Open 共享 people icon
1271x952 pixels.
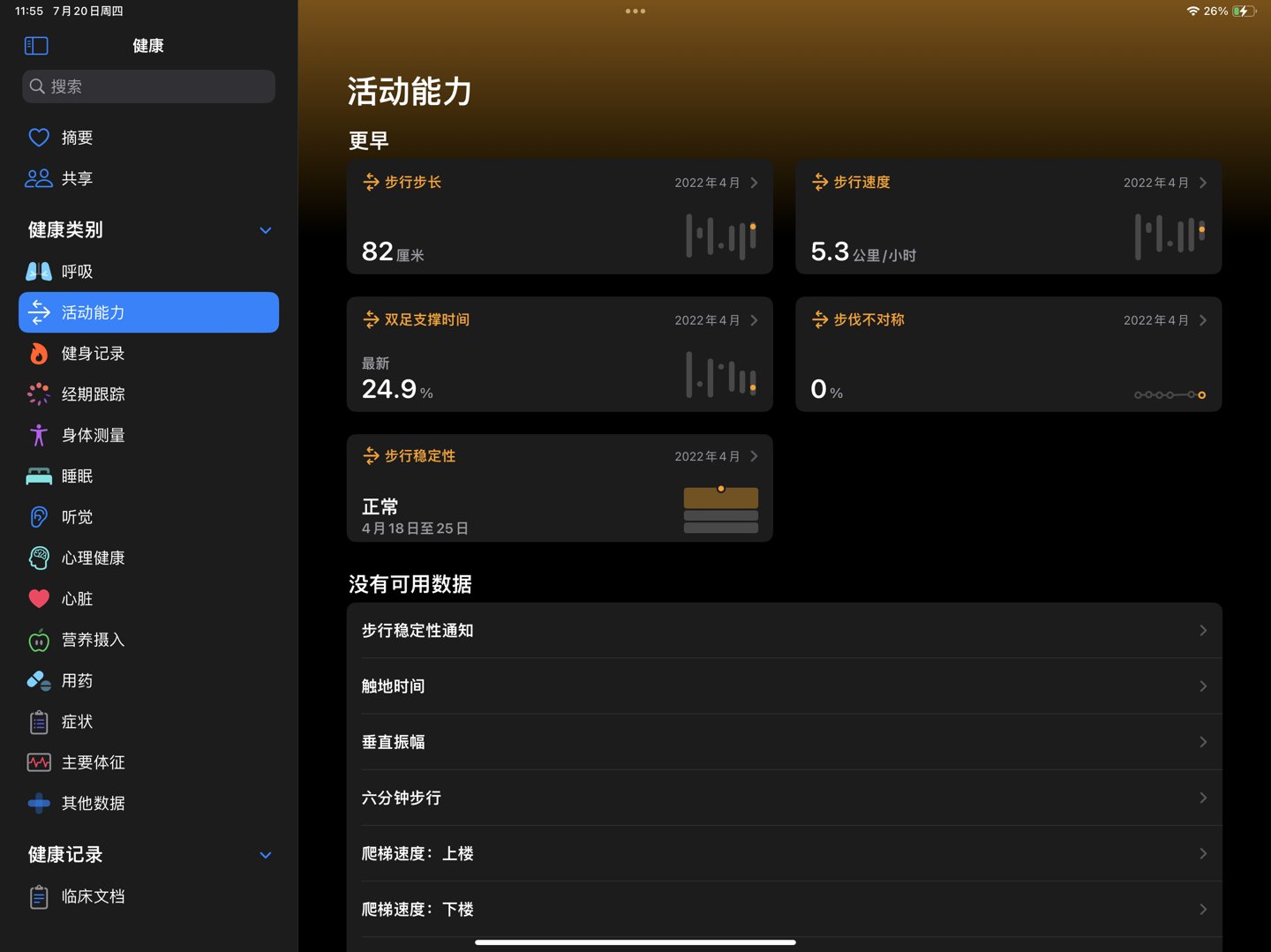click(x=39, y=178)
